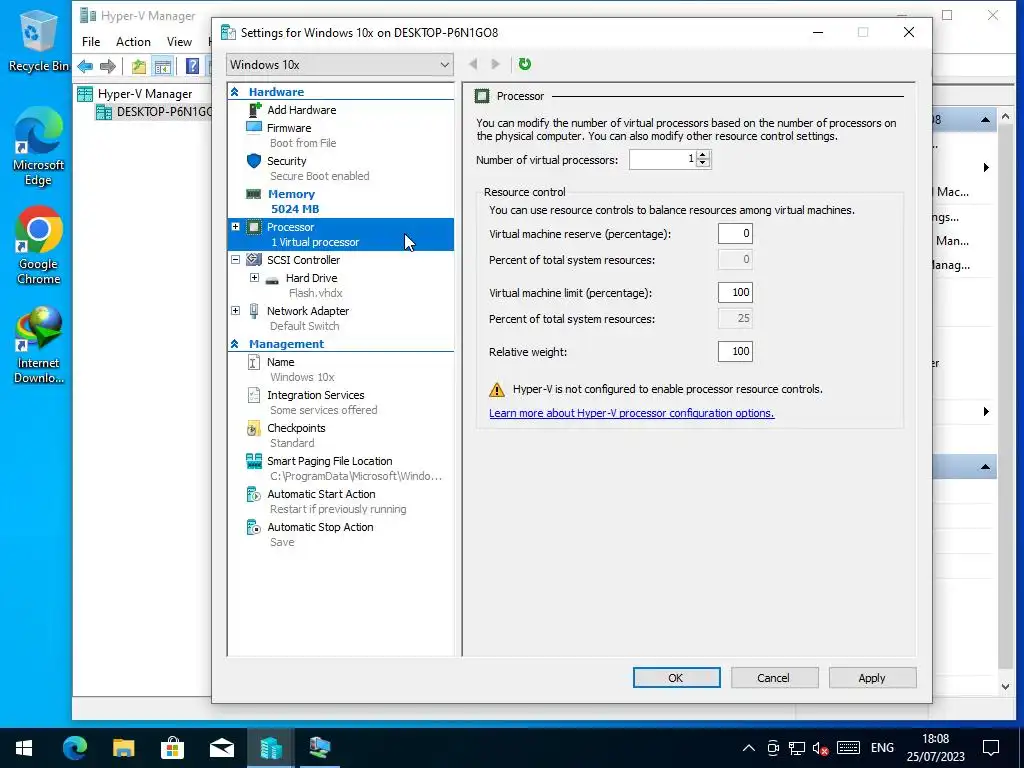Open the muted volume tray icon
Image resolution: width=1024 pixels, height=768 pixels.
point(820,748)
